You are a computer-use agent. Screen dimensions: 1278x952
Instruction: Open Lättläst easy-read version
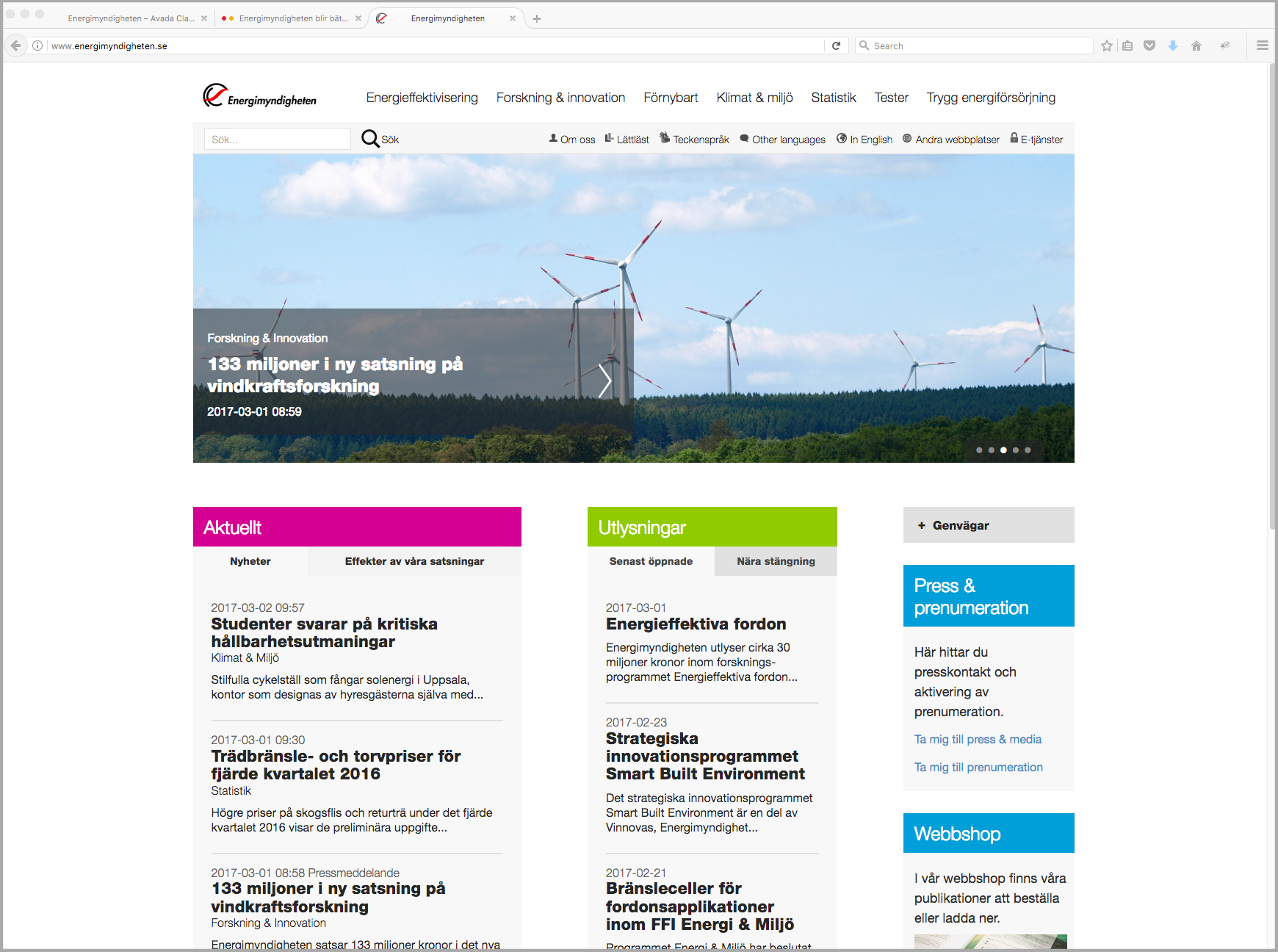tap(627, 140)
